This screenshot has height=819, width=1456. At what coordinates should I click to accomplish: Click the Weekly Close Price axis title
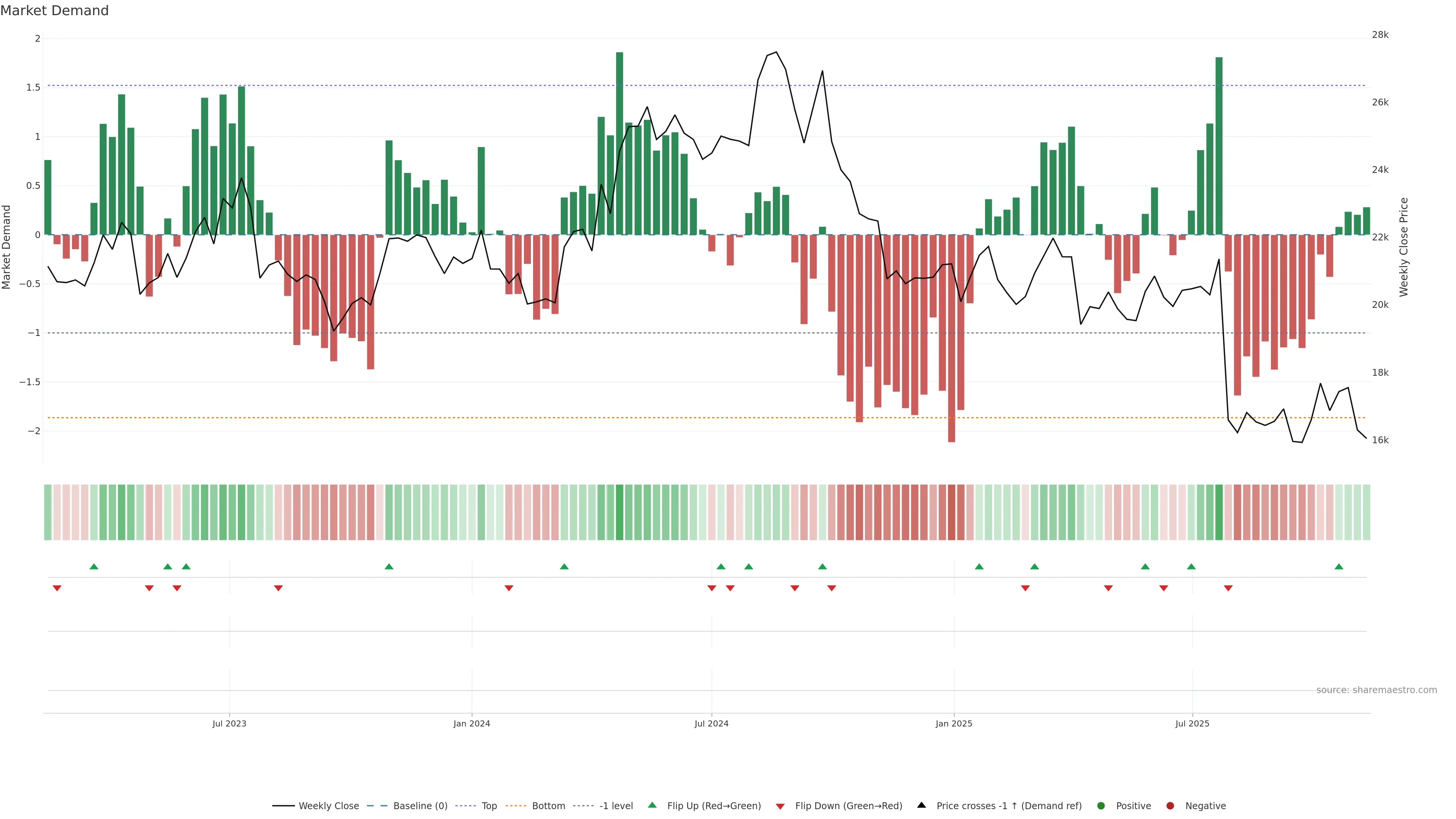(x=1403, y=247)
